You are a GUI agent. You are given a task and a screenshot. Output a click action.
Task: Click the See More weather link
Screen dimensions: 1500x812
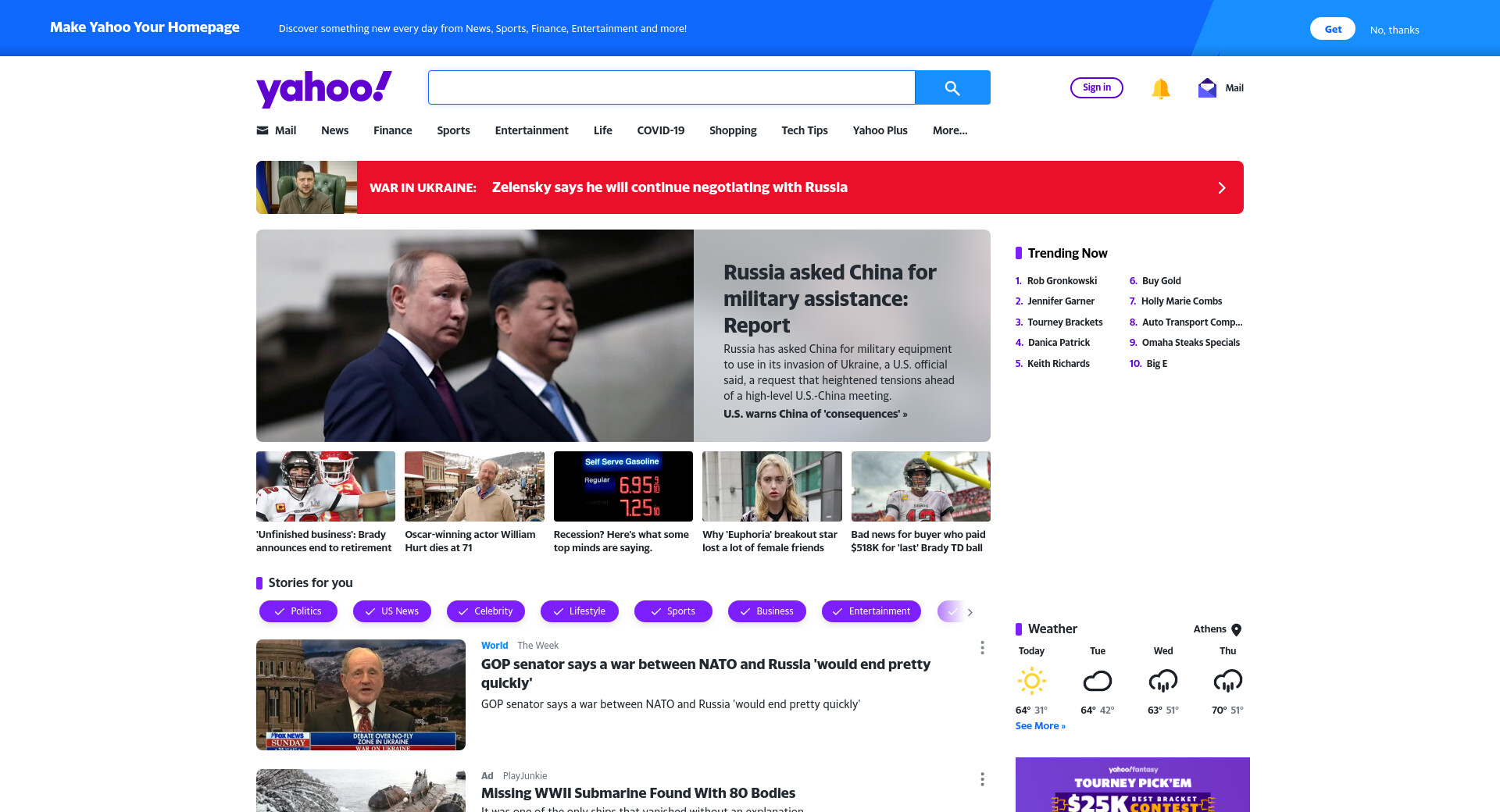point(1041,726)
